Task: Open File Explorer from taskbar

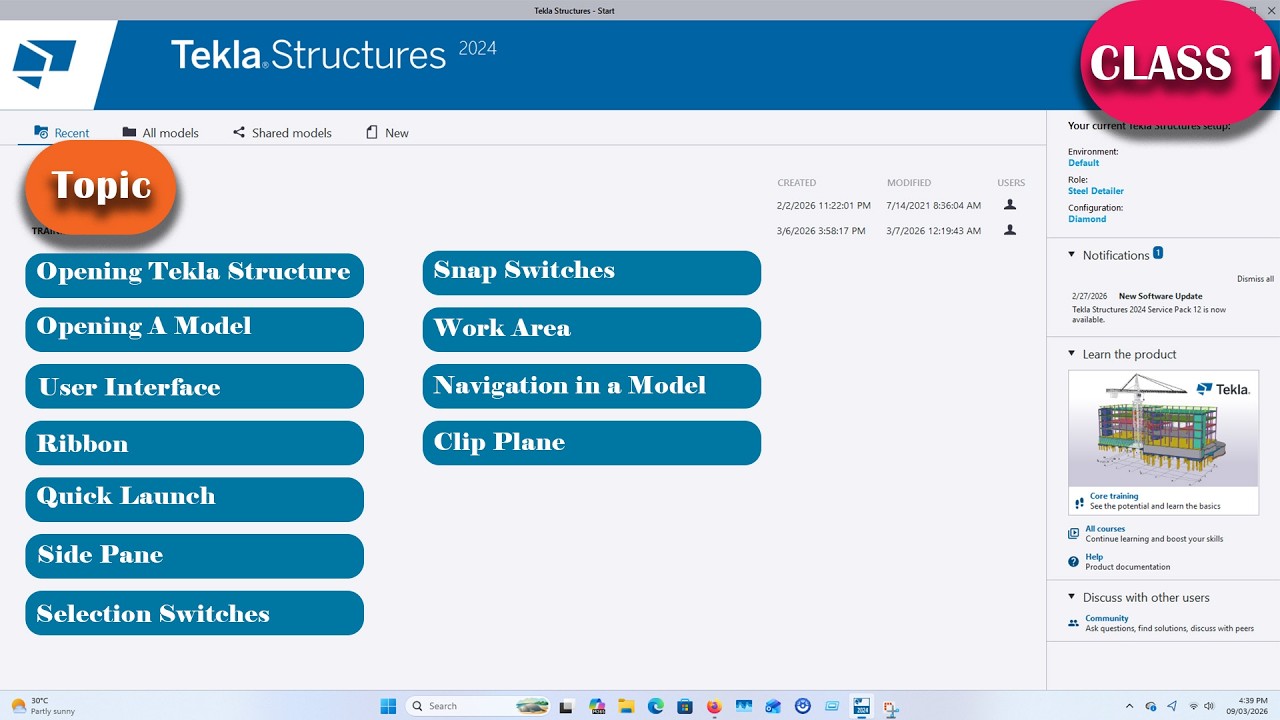Action: tap(626, 706)
